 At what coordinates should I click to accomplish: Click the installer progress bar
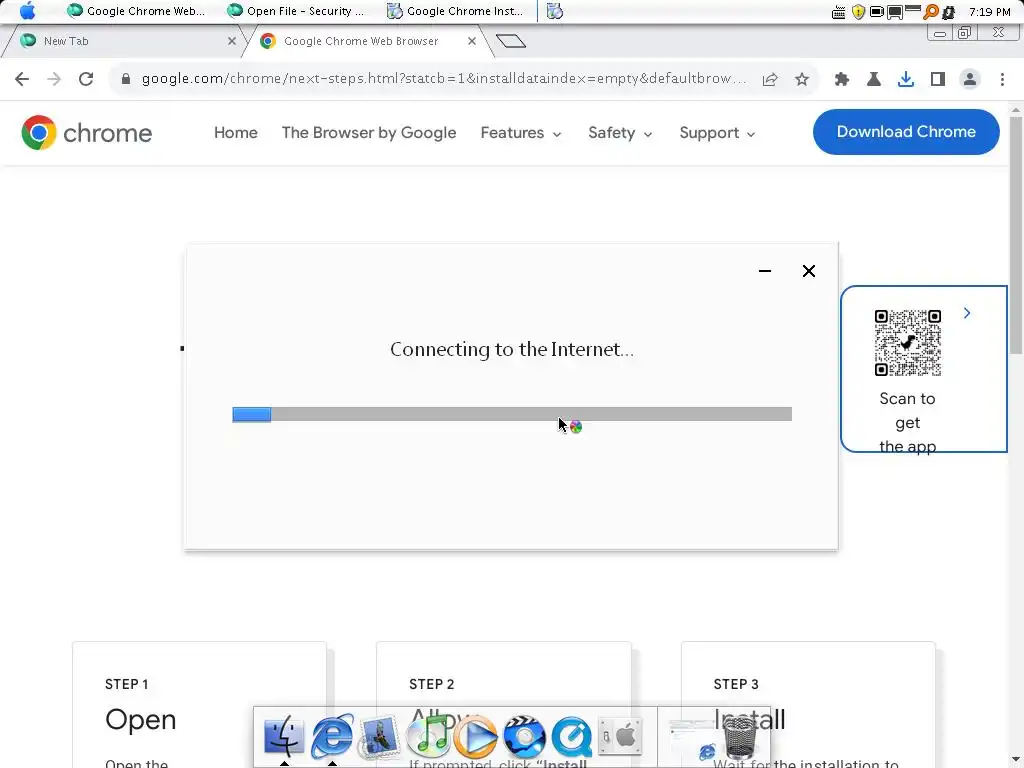coord(512,414)
